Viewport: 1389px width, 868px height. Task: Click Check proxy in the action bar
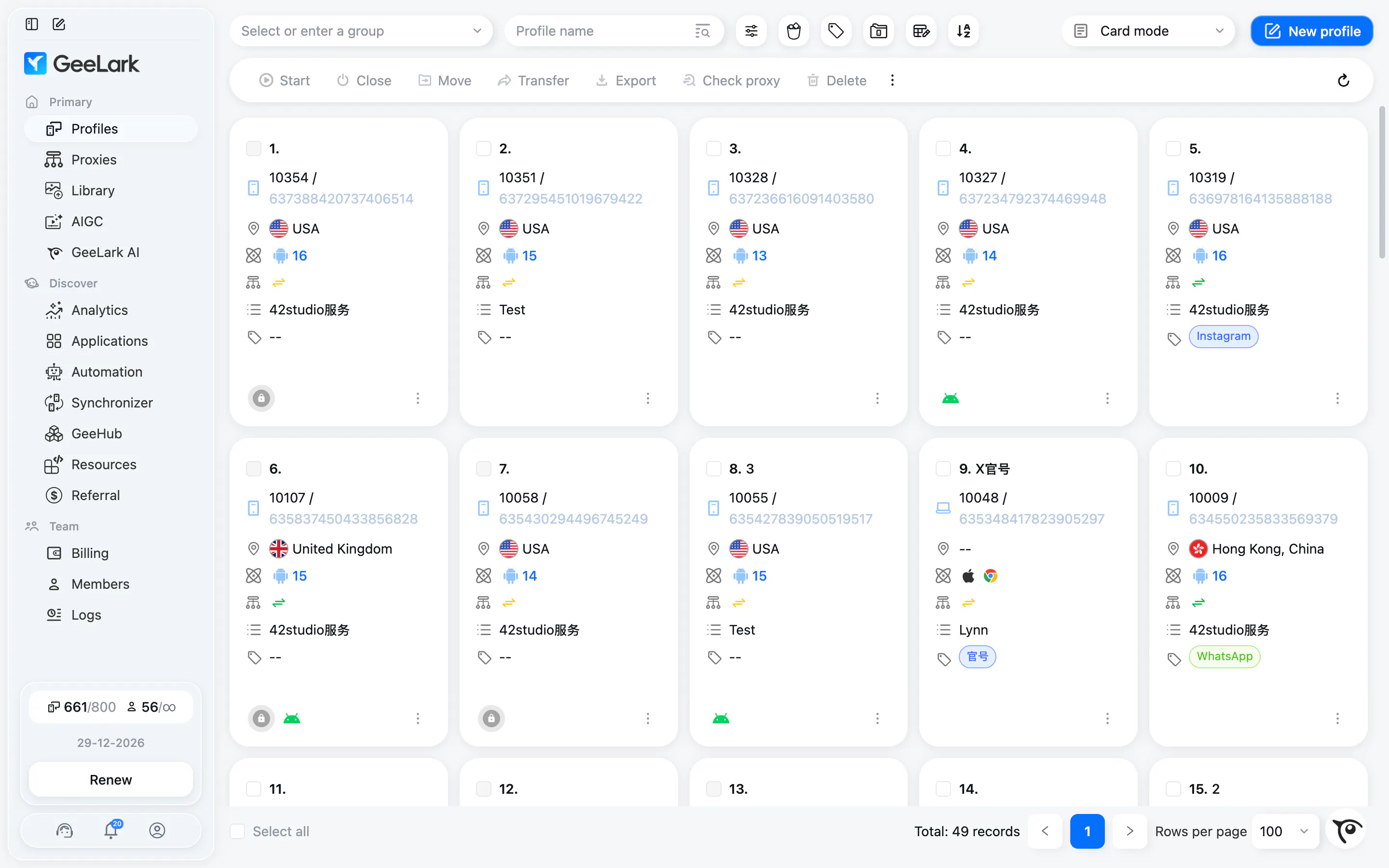point(731,81)
